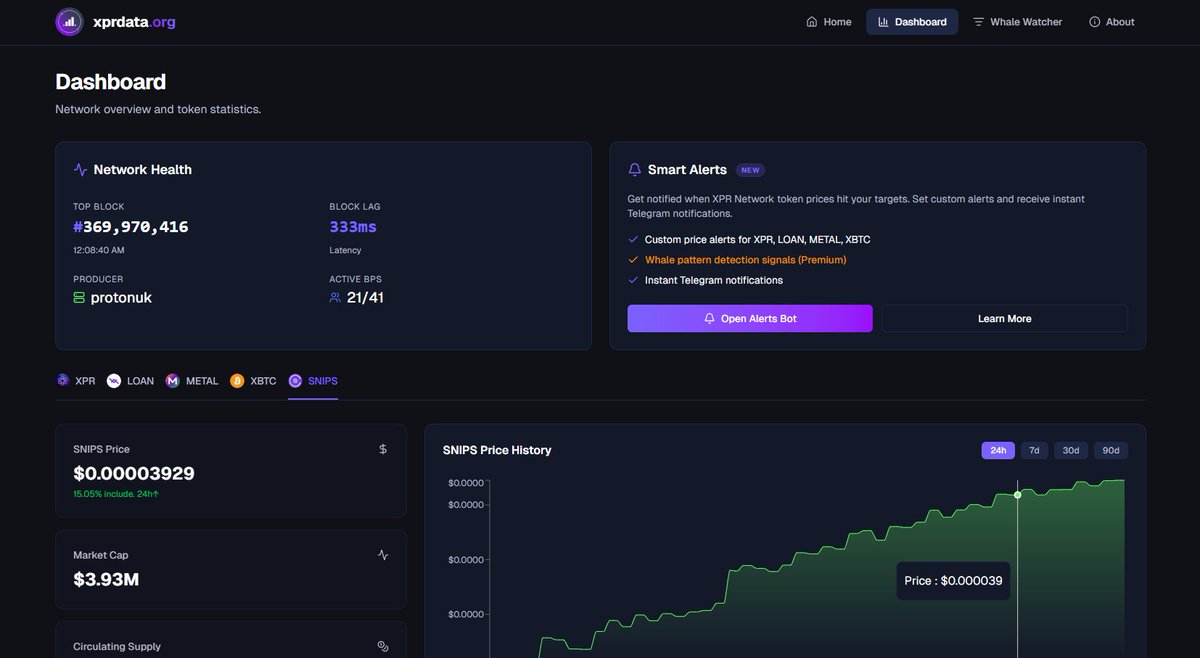Click the $0.00003929 SNIPS price value

[x=134, y=473]
